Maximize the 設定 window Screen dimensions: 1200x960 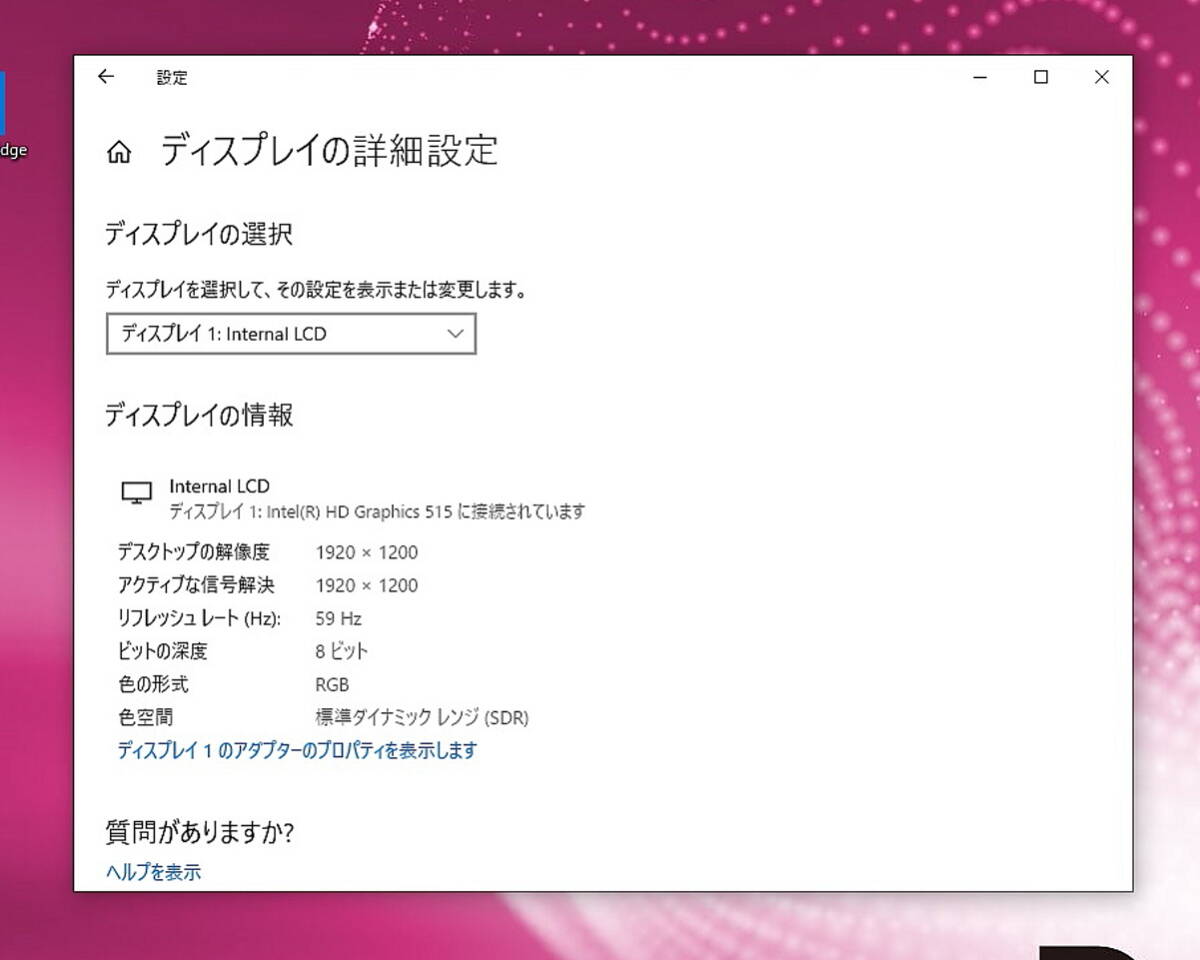pyautogui.click(x=1041, y=77)
